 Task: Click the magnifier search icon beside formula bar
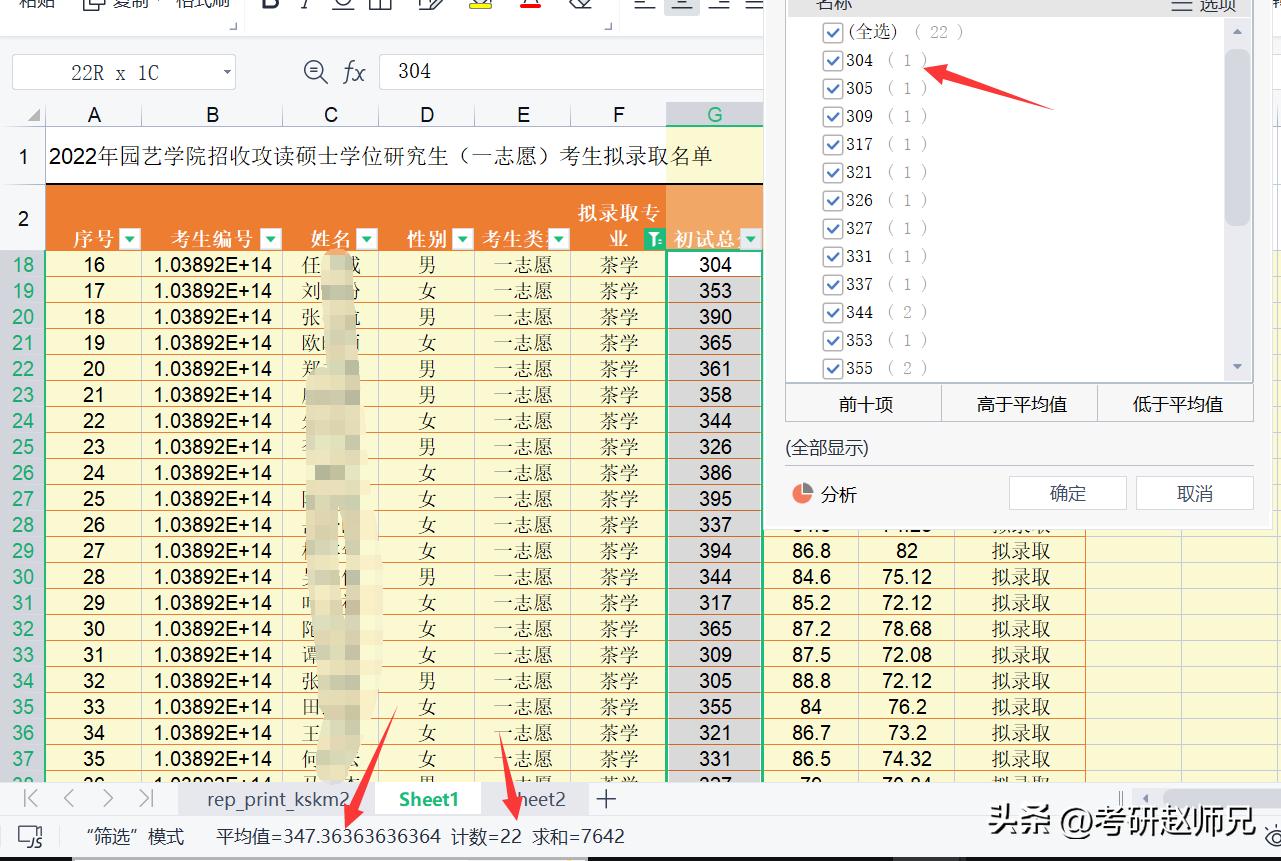(315, 71)
